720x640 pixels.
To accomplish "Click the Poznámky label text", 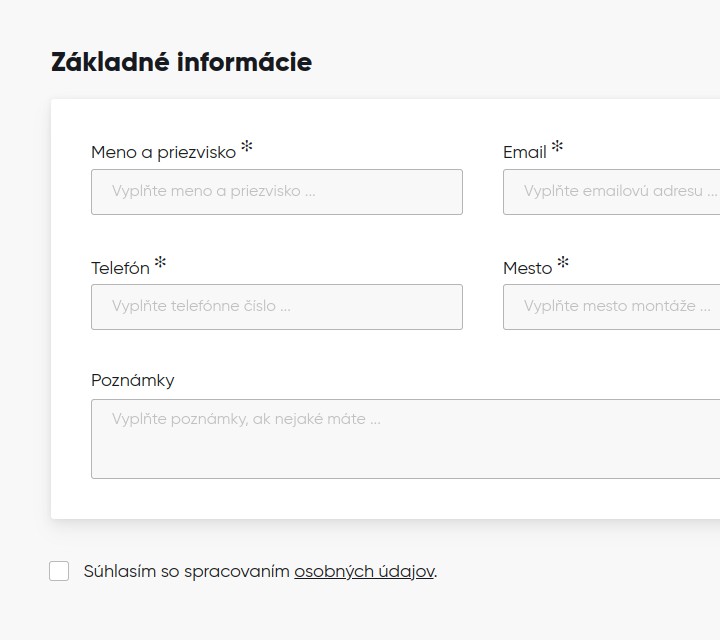I will (x=132, y=381).
